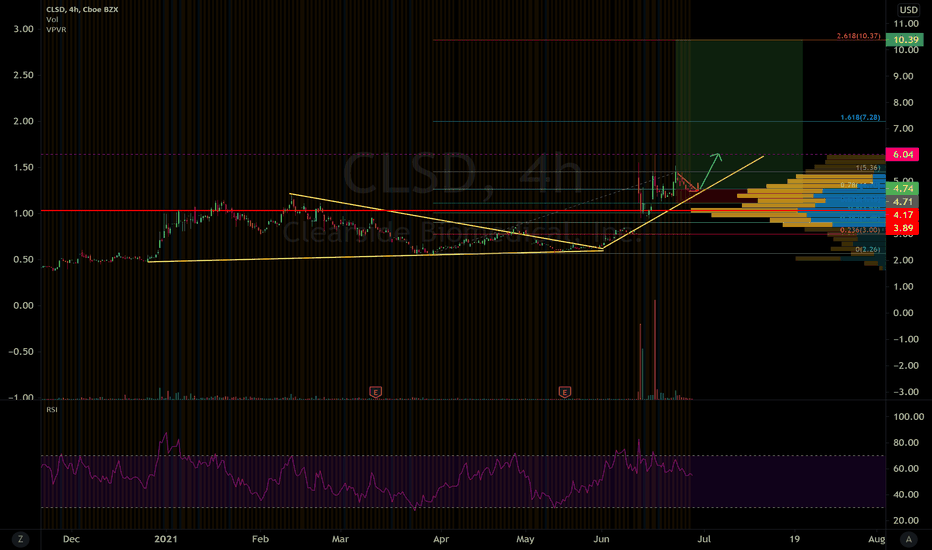Image resolution: width=932 pixels, height=550 pixels.
Task: Click the Feb label on time axis
Action: pyautogui.click(x=260, y=539)
